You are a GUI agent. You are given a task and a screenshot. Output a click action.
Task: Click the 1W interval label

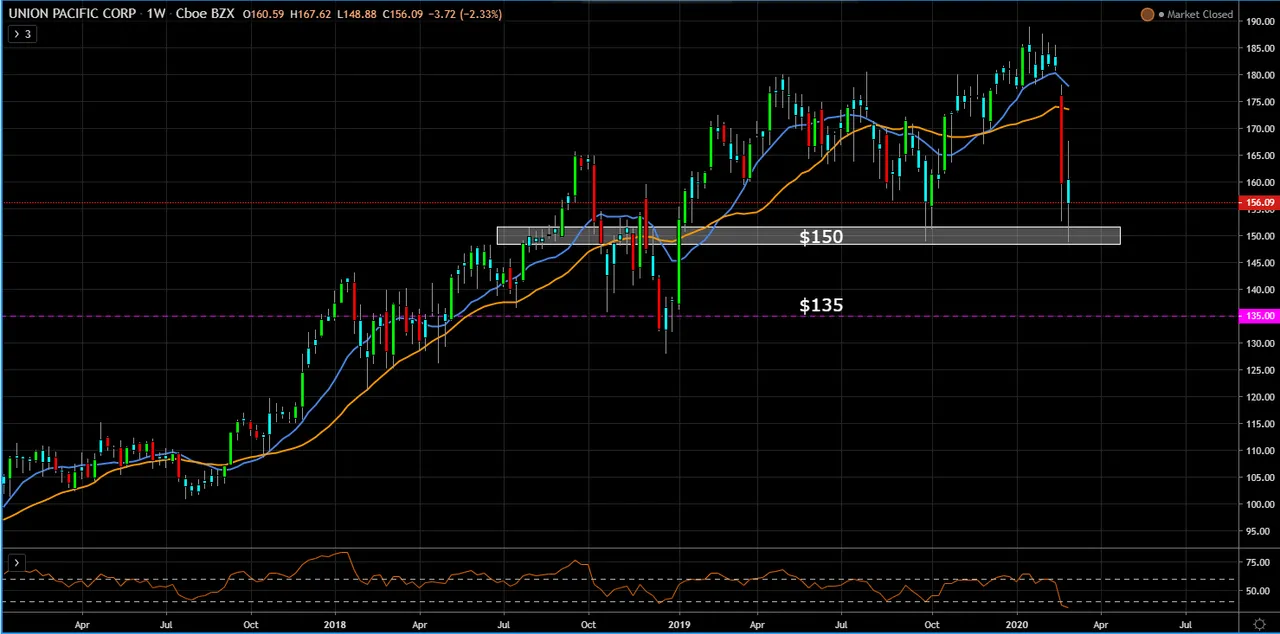(156, 14)
